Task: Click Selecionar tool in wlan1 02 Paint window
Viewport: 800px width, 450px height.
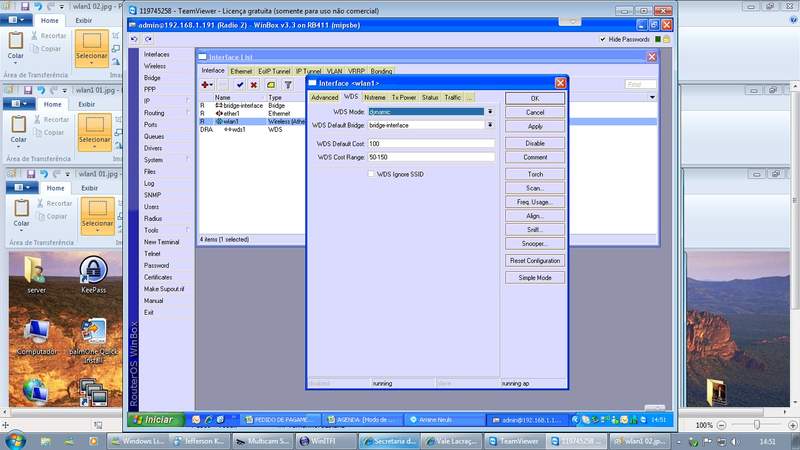Action: pos(92,48)
